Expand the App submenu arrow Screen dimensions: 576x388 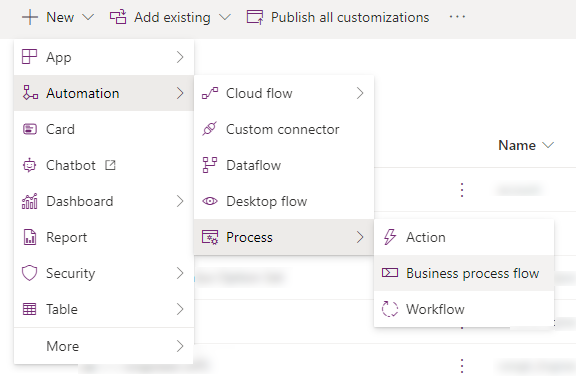[180, 57]
